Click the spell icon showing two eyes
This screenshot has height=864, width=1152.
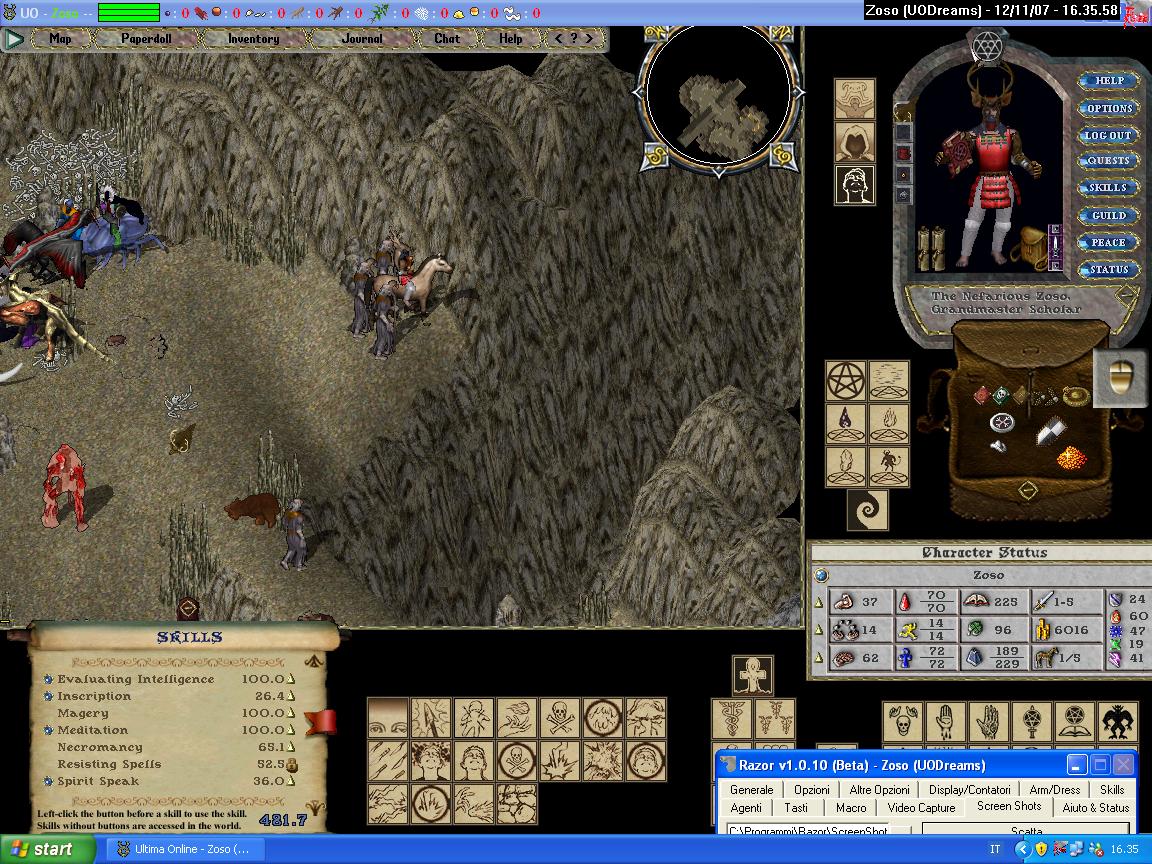coord(388,718)
